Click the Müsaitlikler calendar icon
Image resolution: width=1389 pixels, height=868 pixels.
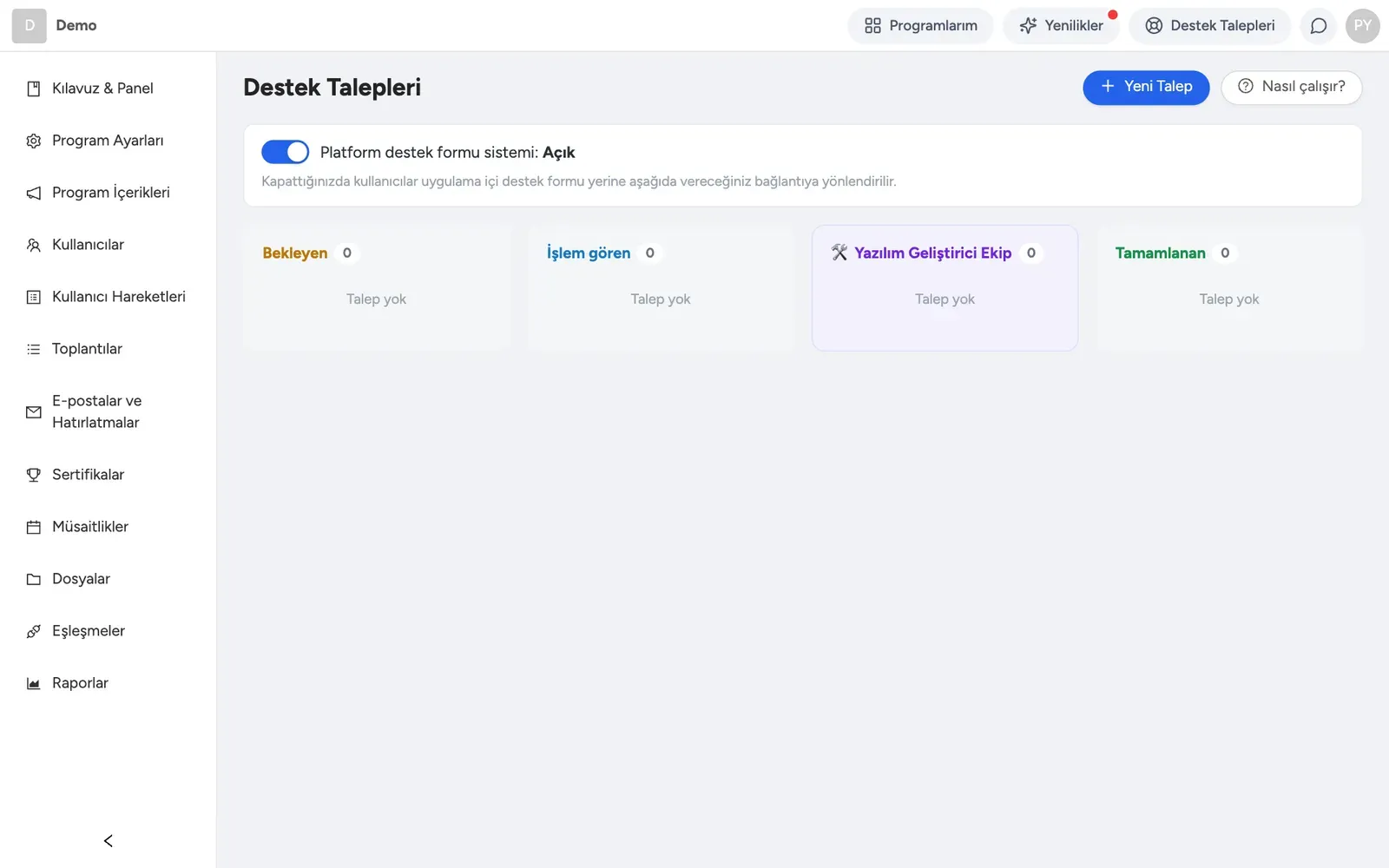[34, 527]
